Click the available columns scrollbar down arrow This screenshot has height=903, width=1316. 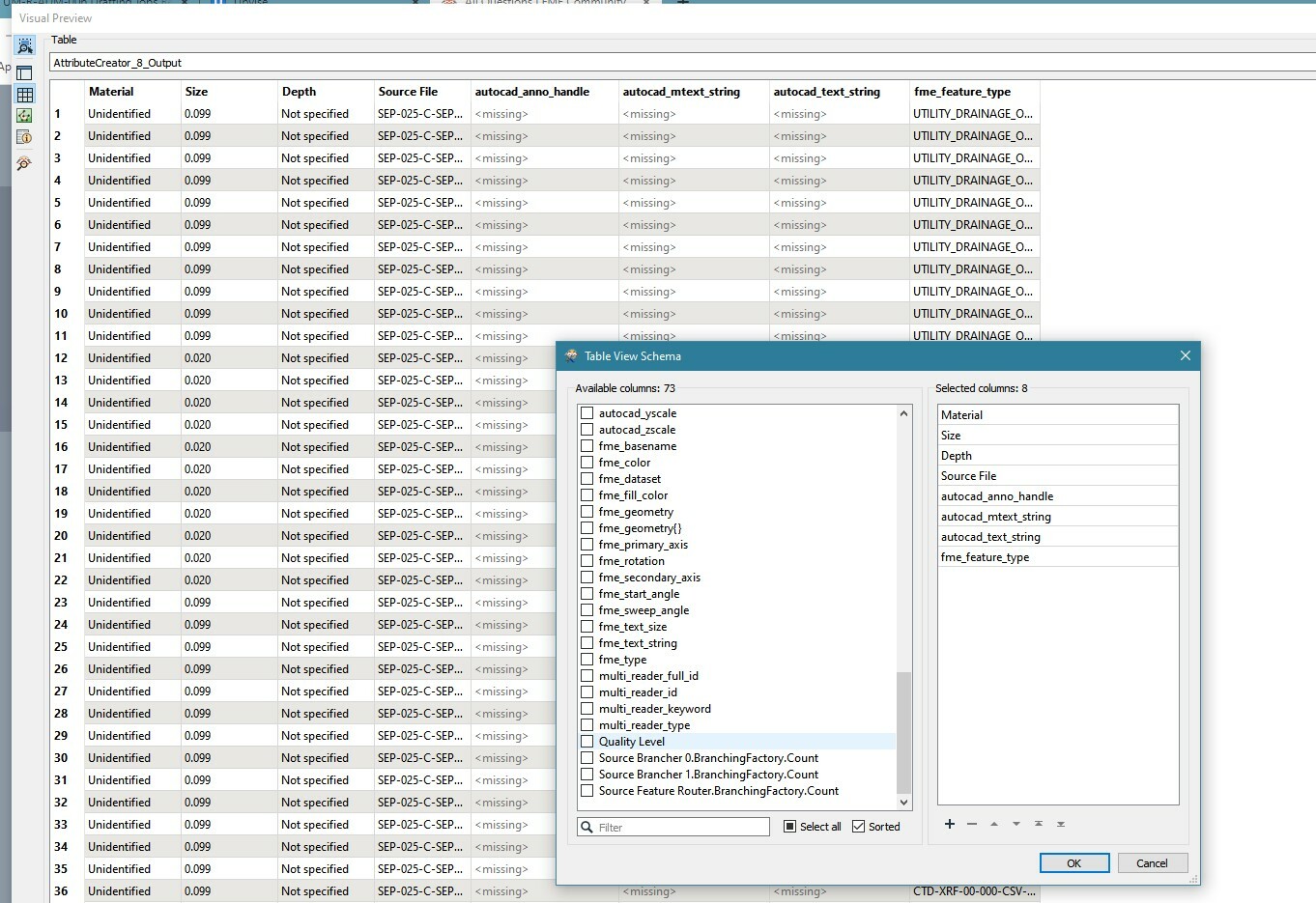coord(903,802)
